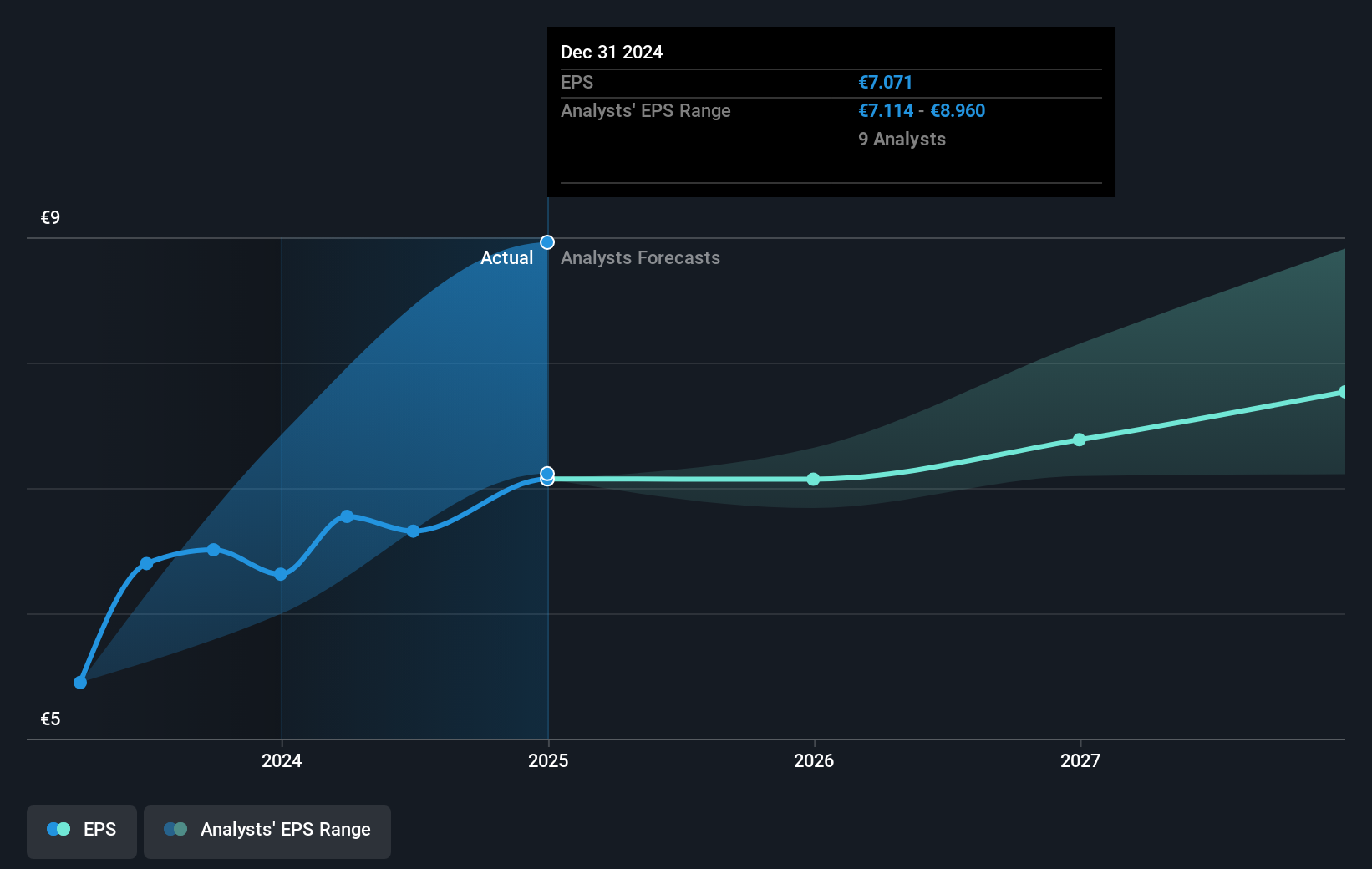Select the Actual EPS data point at 2025 boundary

(547, 476)
